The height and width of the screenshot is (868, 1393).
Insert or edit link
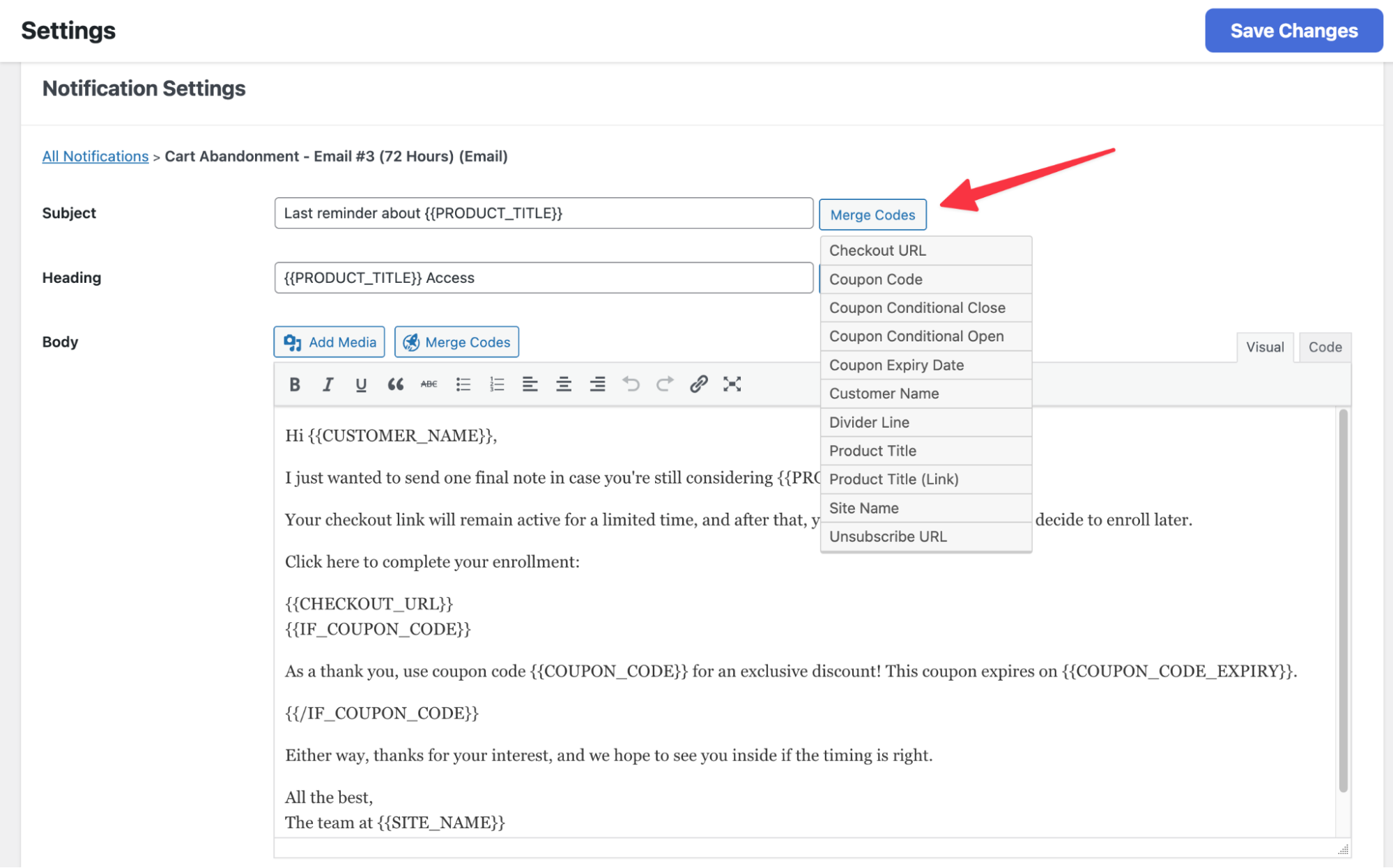click(698, 384)
